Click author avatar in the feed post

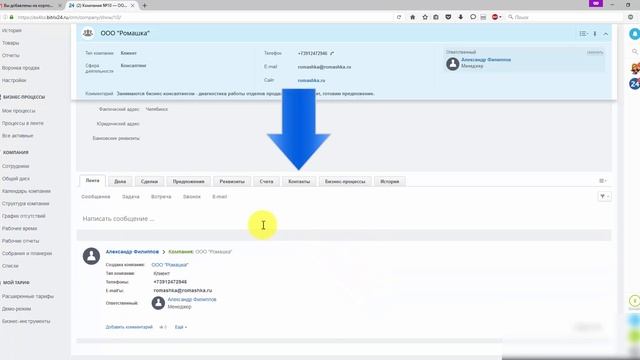pyautogui.click(x=91, y=256)
